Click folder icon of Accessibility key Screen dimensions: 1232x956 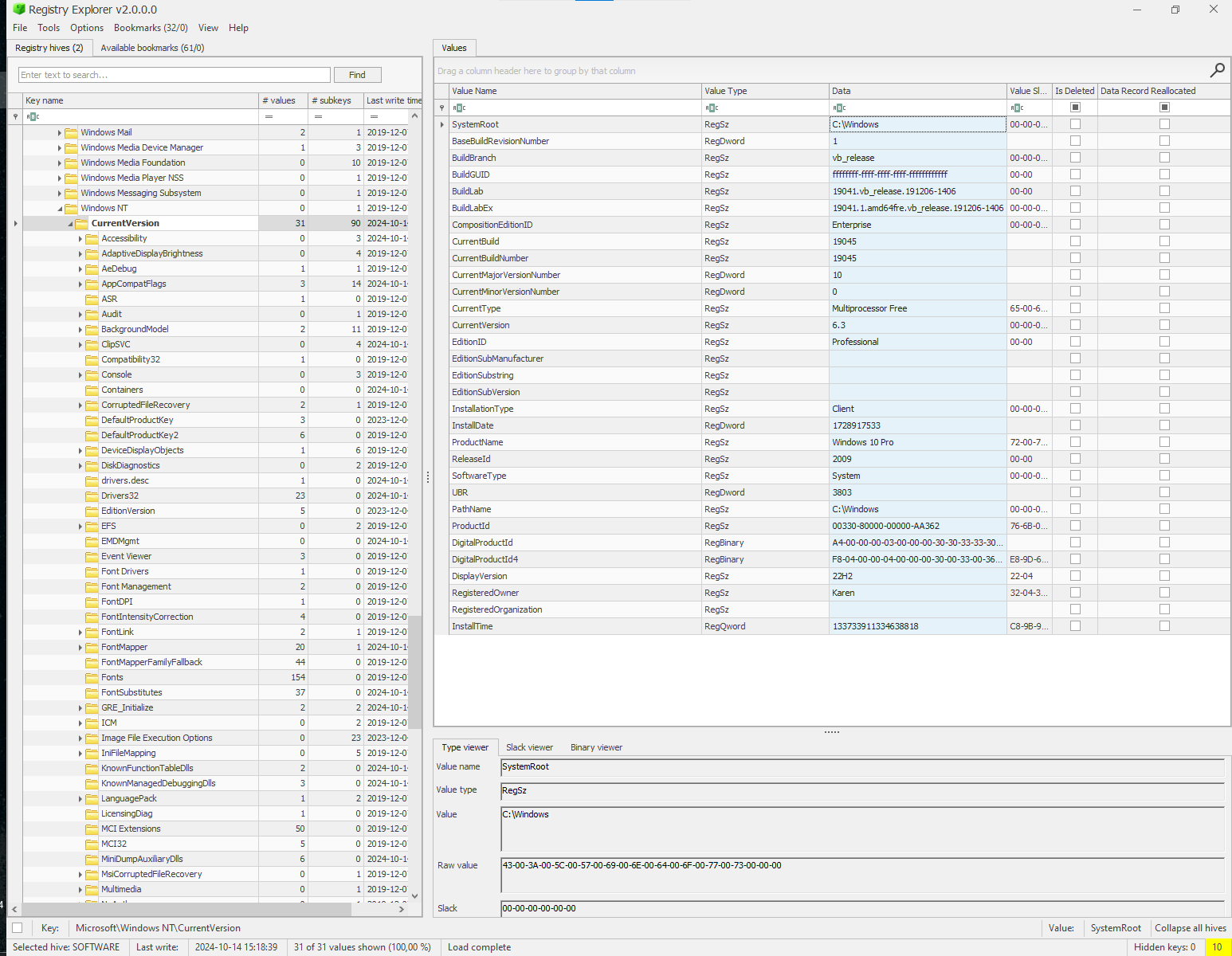(x=92, y=238)
